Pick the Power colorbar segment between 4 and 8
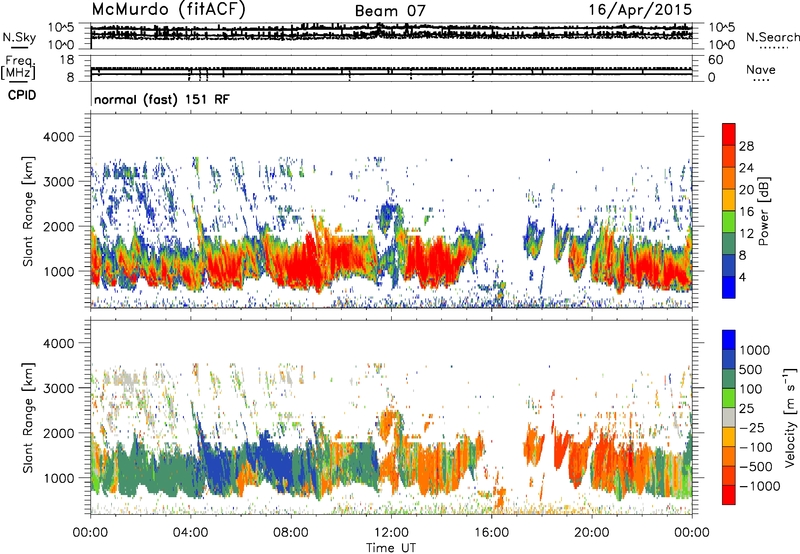Image resolution: width=800 pixels, height=554 pixels. pyautogui.click(x=729, y=265)
